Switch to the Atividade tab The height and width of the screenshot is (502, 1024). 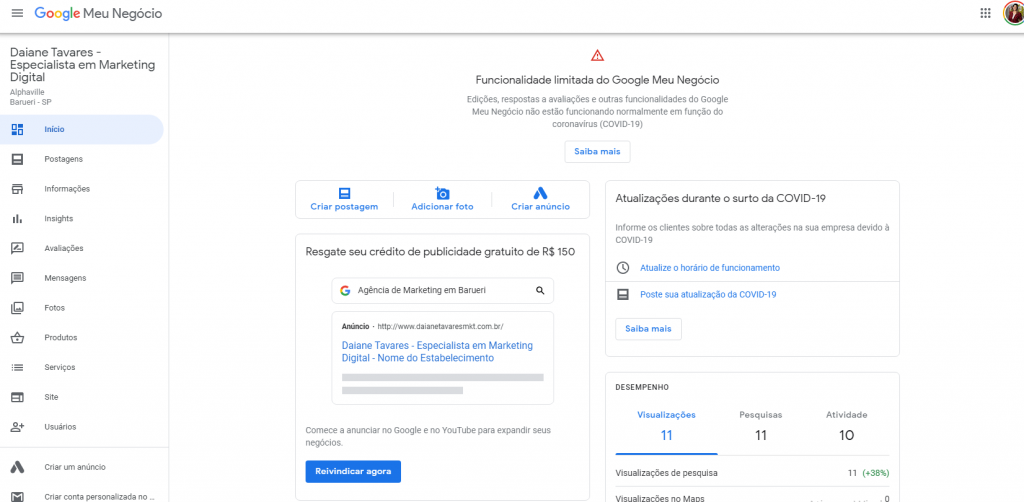846,425
